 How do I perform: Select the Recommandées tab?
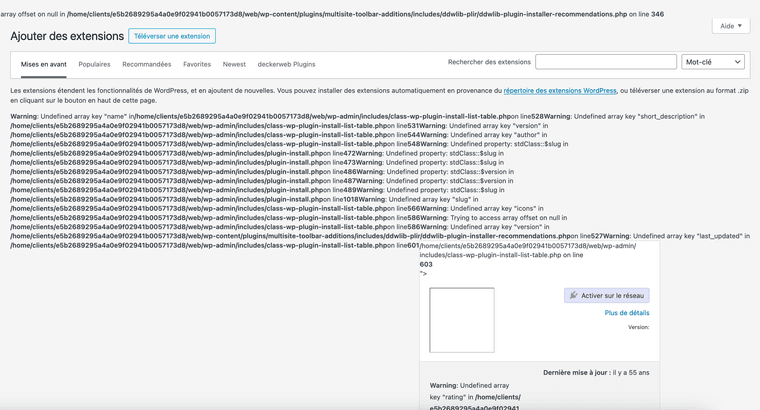coord(146,64)
